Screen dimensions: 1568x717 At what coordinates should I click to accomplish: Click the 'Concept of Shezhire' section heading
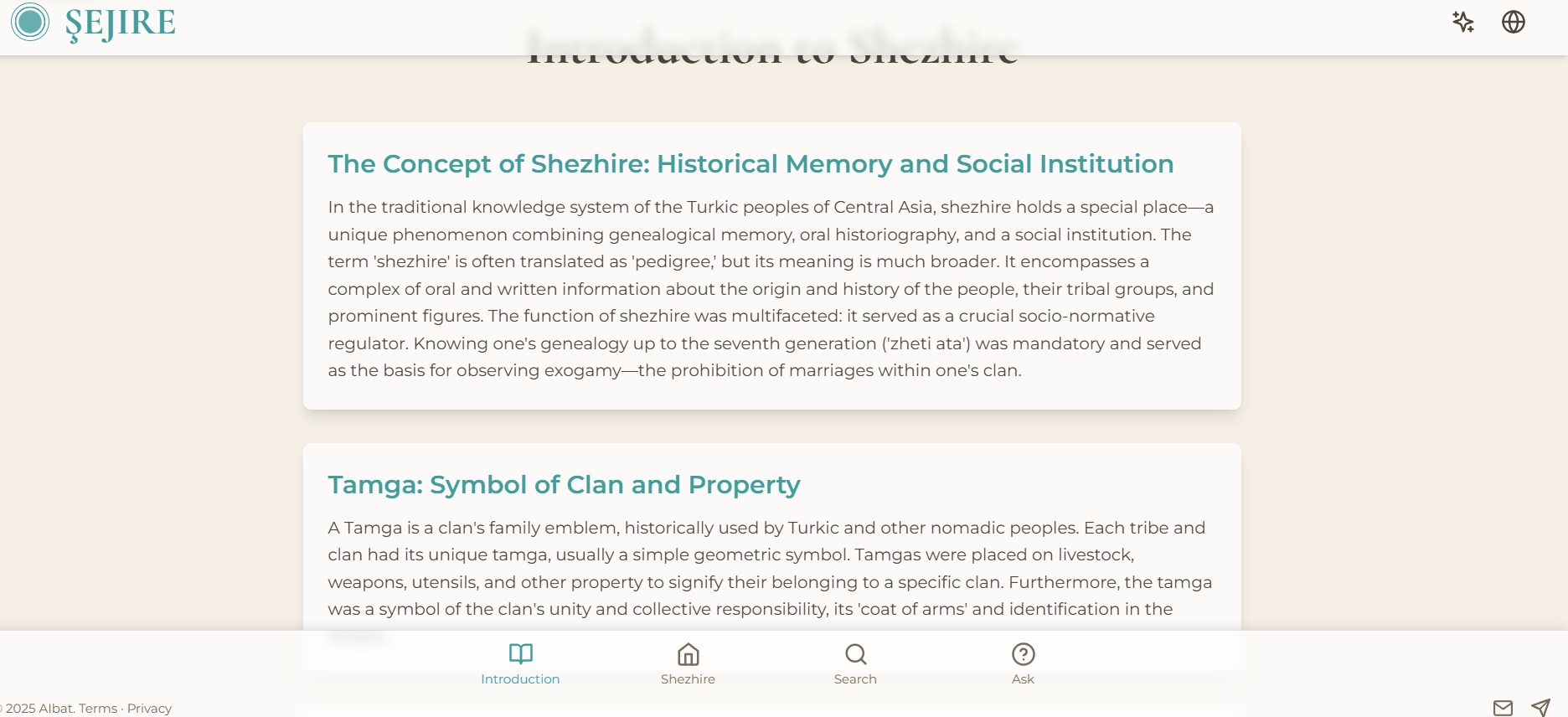(750, 164)
